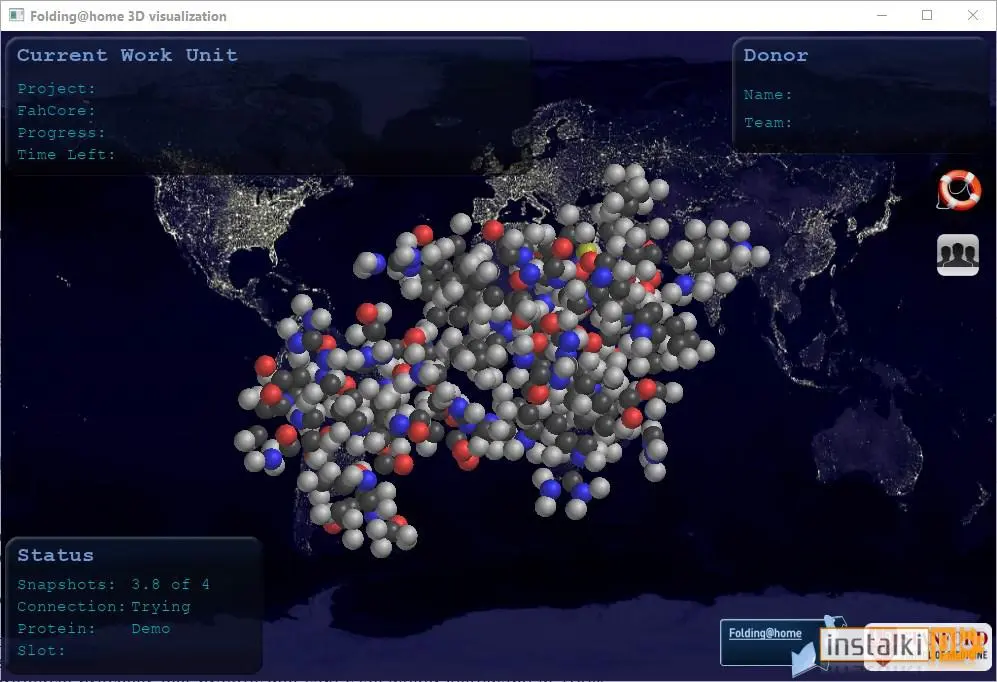
Task: Click the team people silhouettes icon
Action: (958, 255)
